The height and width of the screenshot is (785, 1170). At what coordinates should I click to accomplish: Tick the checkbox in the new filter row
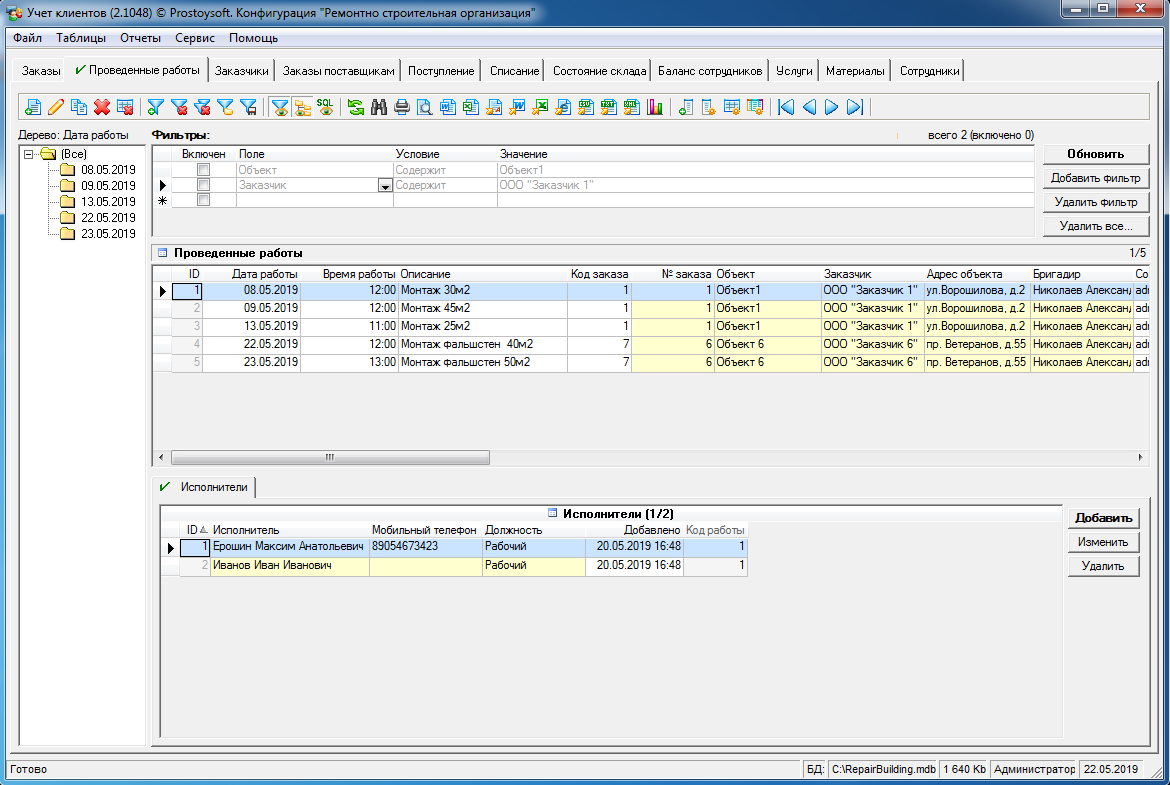[204, 200]
